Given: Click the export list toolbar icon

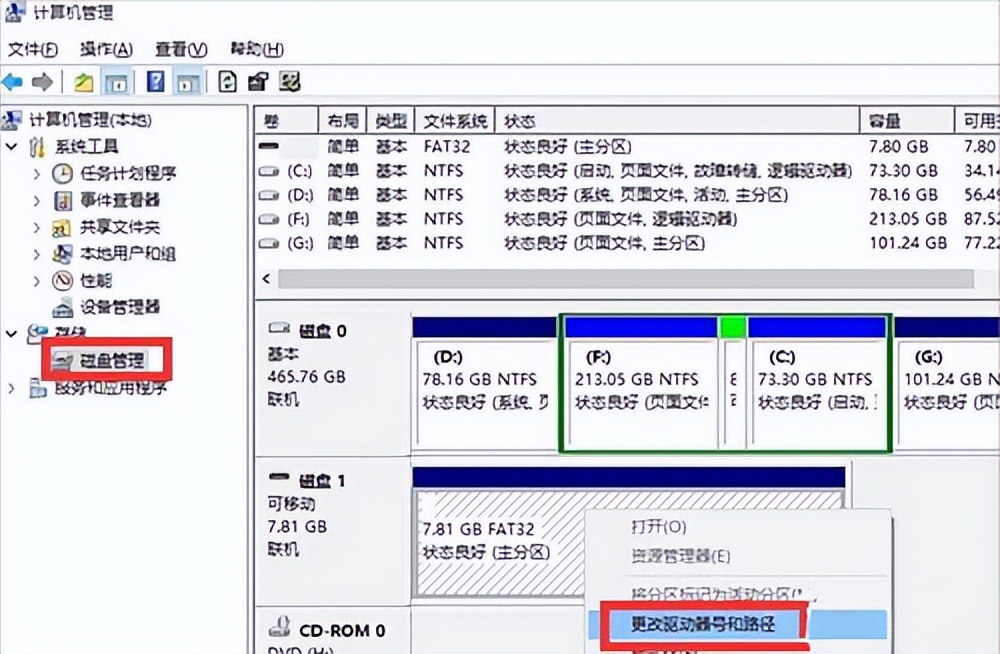Looking at the screenshot, I should [x=227, y=82].
